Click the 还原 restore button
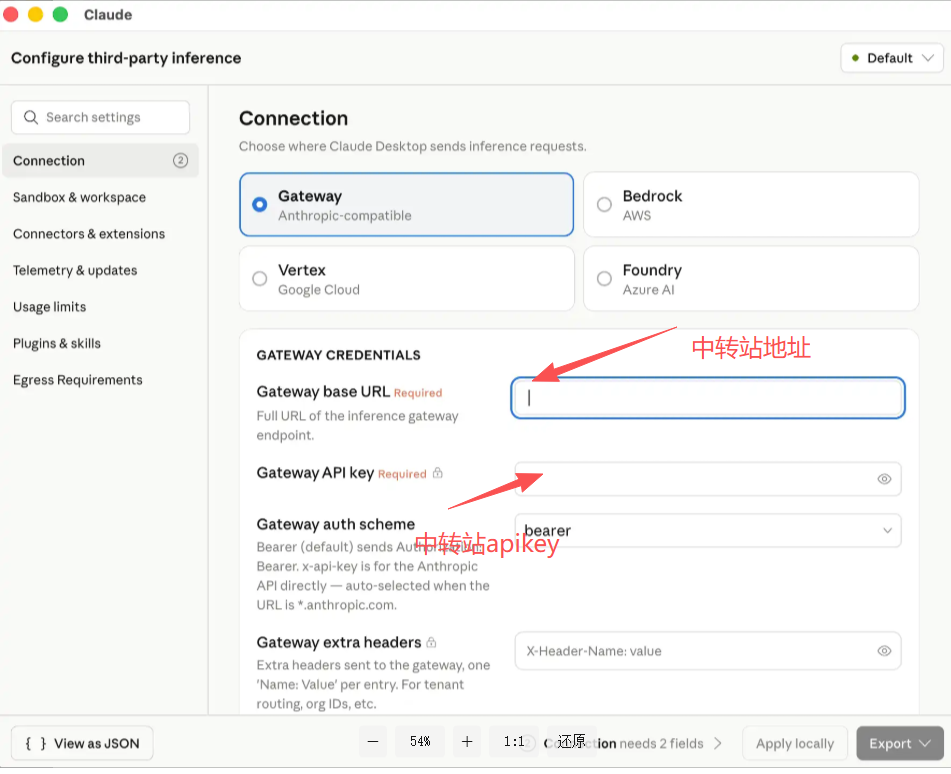This screenshot has height=774, width=951. 571,741
